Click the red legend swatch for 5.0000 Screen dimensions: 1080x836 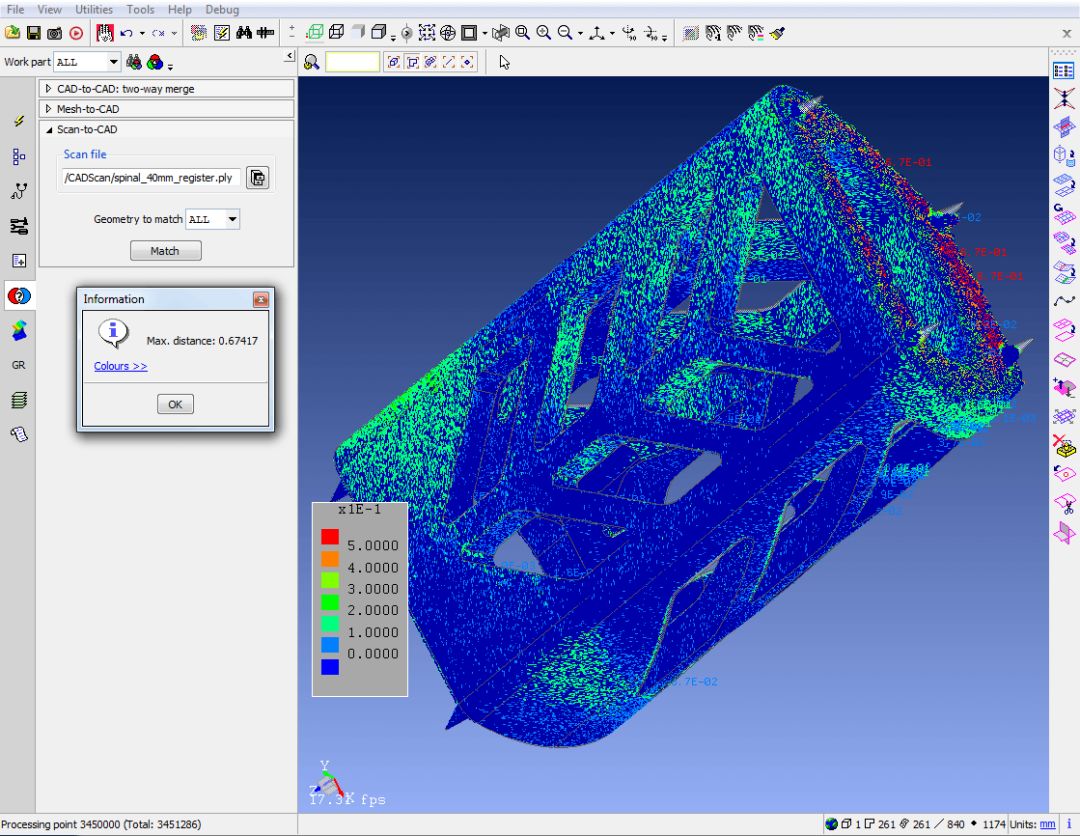click(330, 537)
